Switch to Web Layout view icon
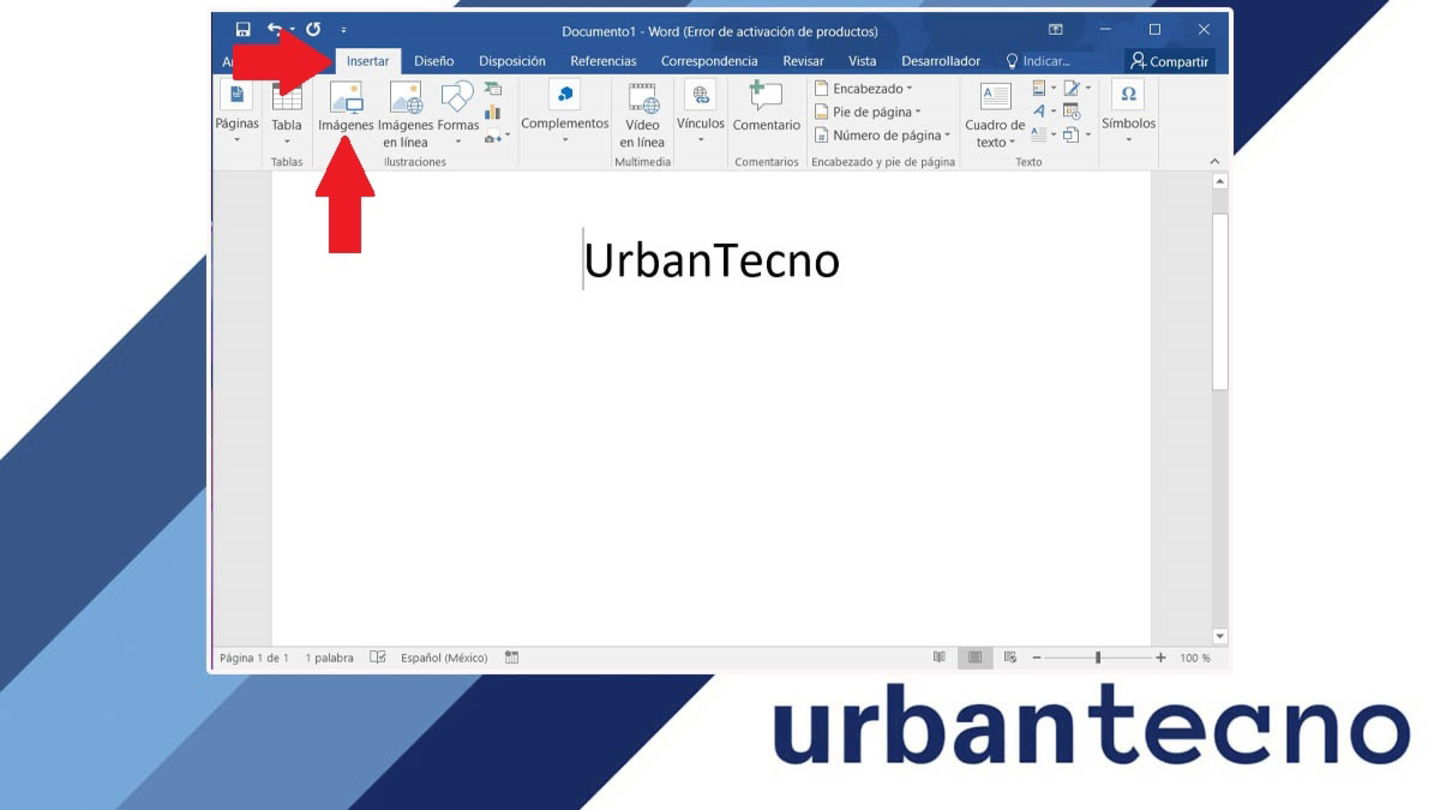 coord(1010,657)
